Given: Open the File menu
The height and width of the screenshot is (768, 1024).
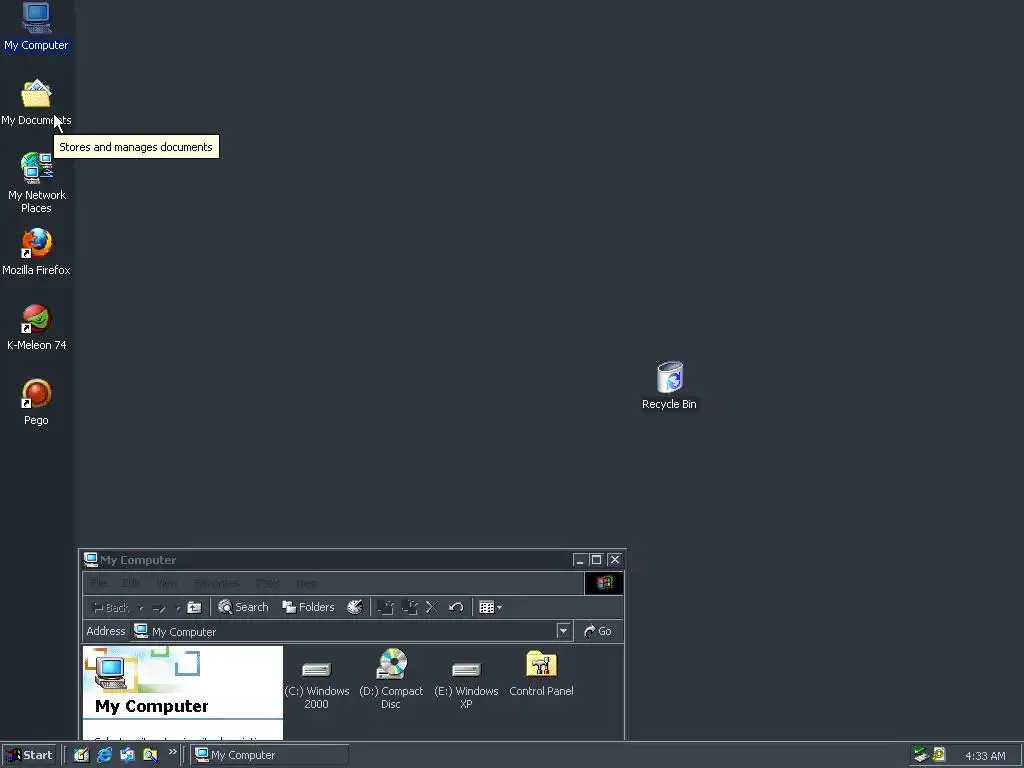Looking at the screenshot, I should pyautogui.click(x=99, y=583).
